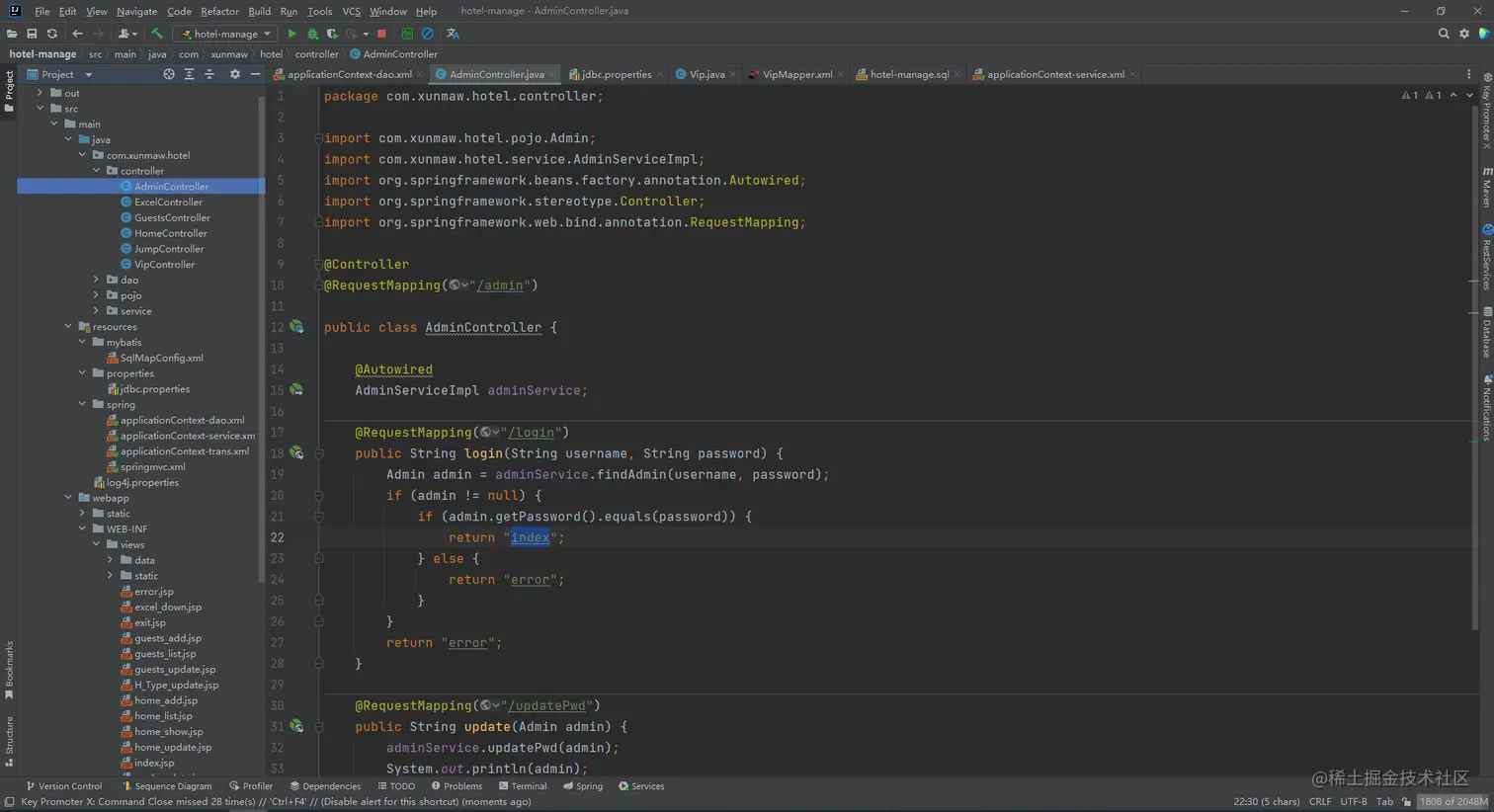The width and height of the screenshot is (1494, 812).
Task: Open the Services tool window
Action: click(641, 786)
